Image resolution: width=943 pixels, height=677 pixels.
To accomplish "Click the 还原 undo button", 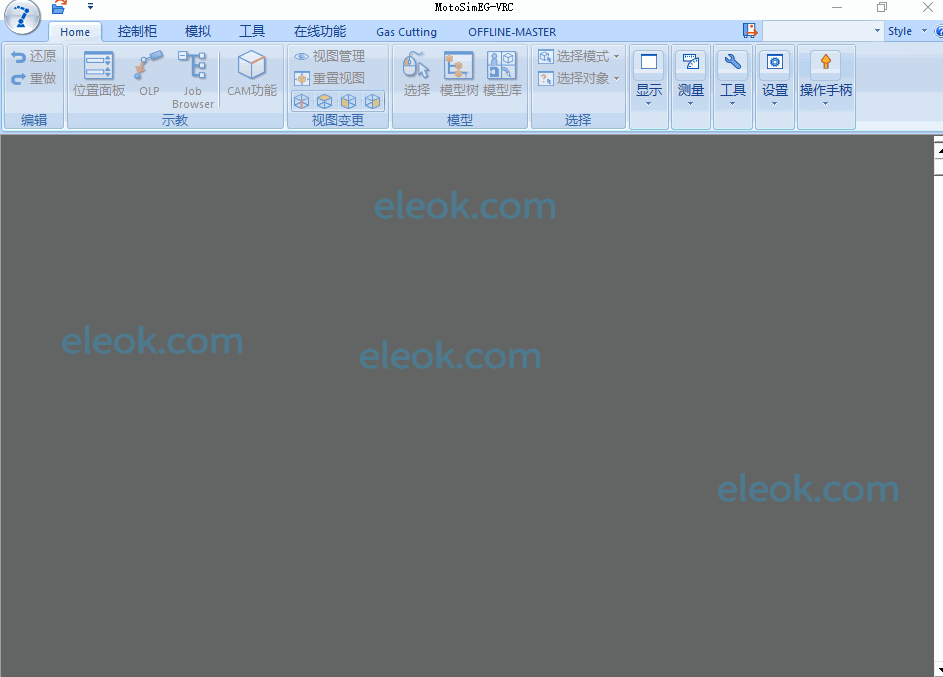I will [34, 57].
